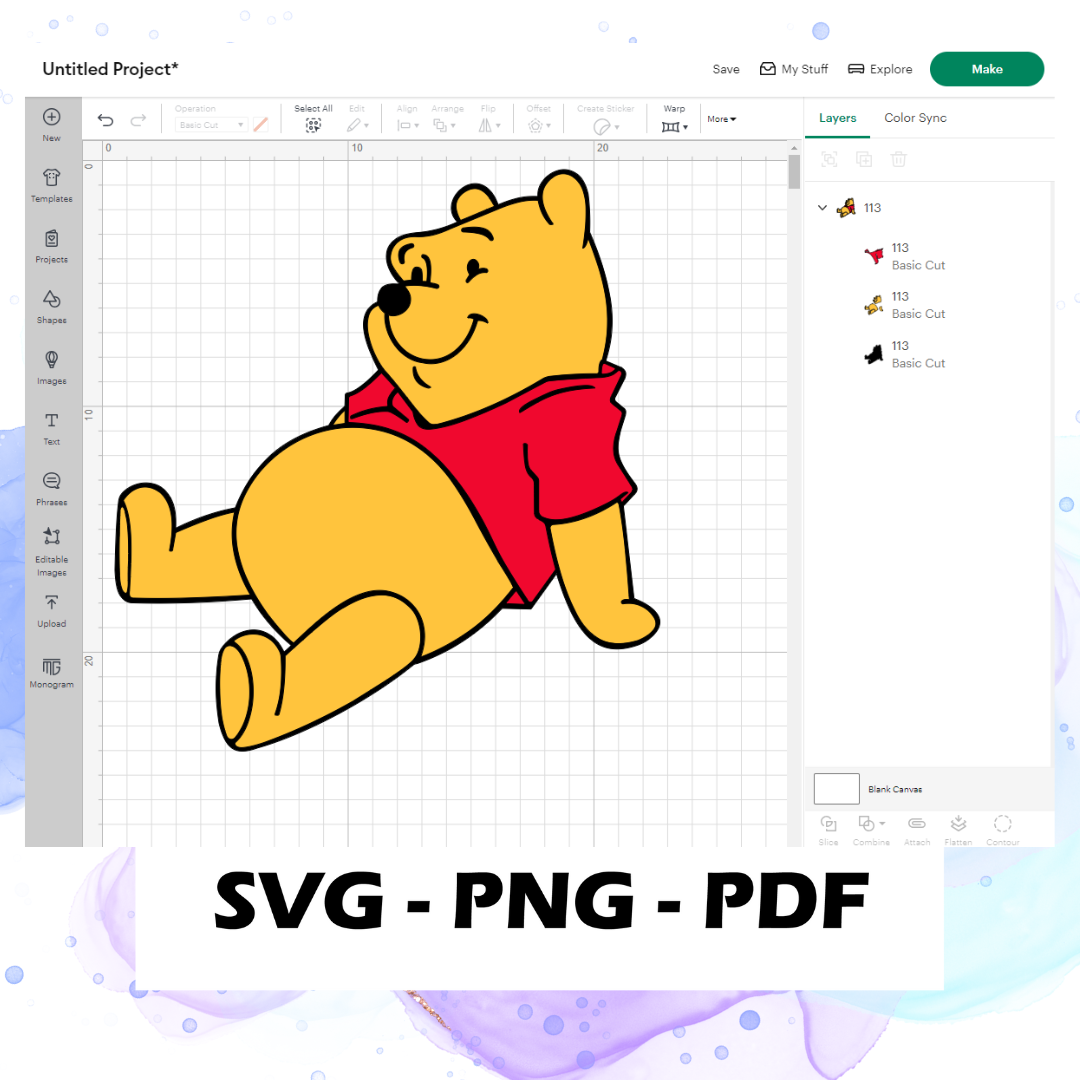
Task: Open the Align options dropdown
Action: [408, 118]
